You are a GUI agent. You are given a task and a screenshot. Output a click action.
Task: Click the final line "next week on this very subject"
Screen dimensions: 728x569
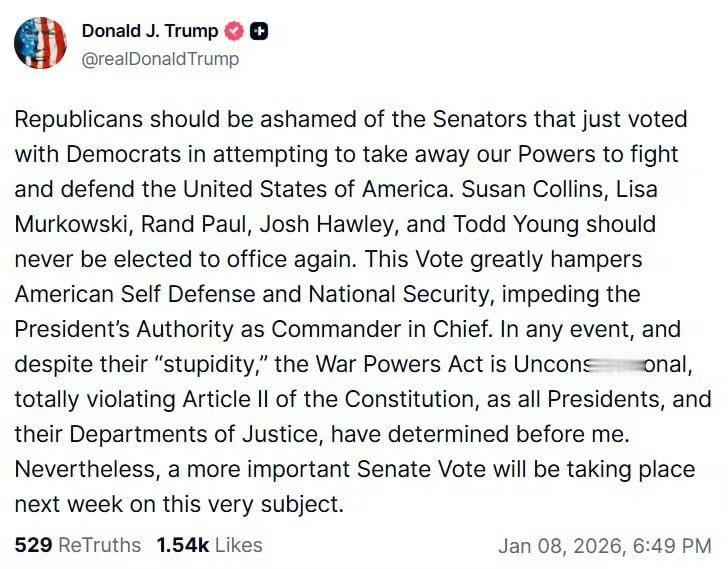pos(179,504)
